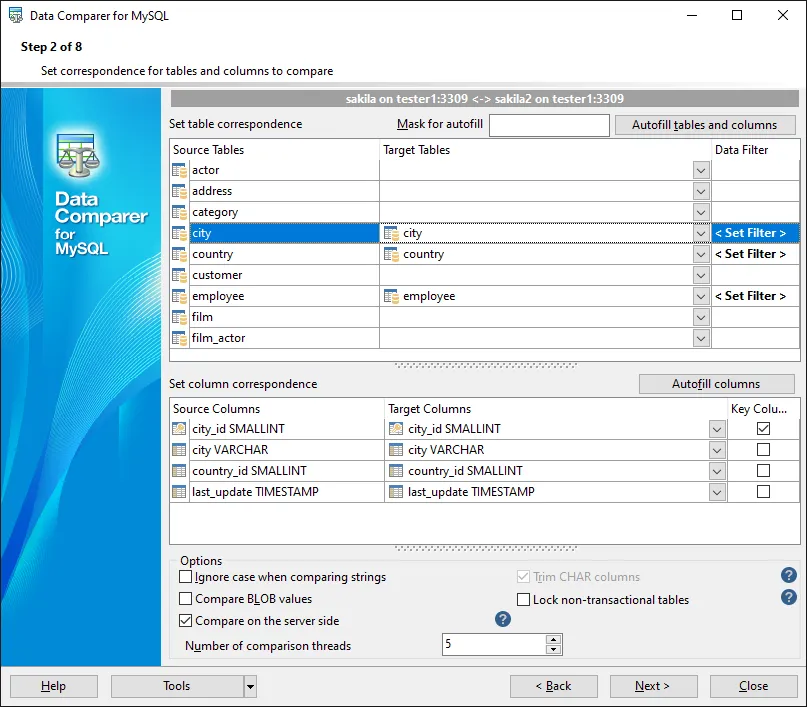The image size is (807, 707).
Task: Click Autofill tables and columns button
Action: [705, 125]
